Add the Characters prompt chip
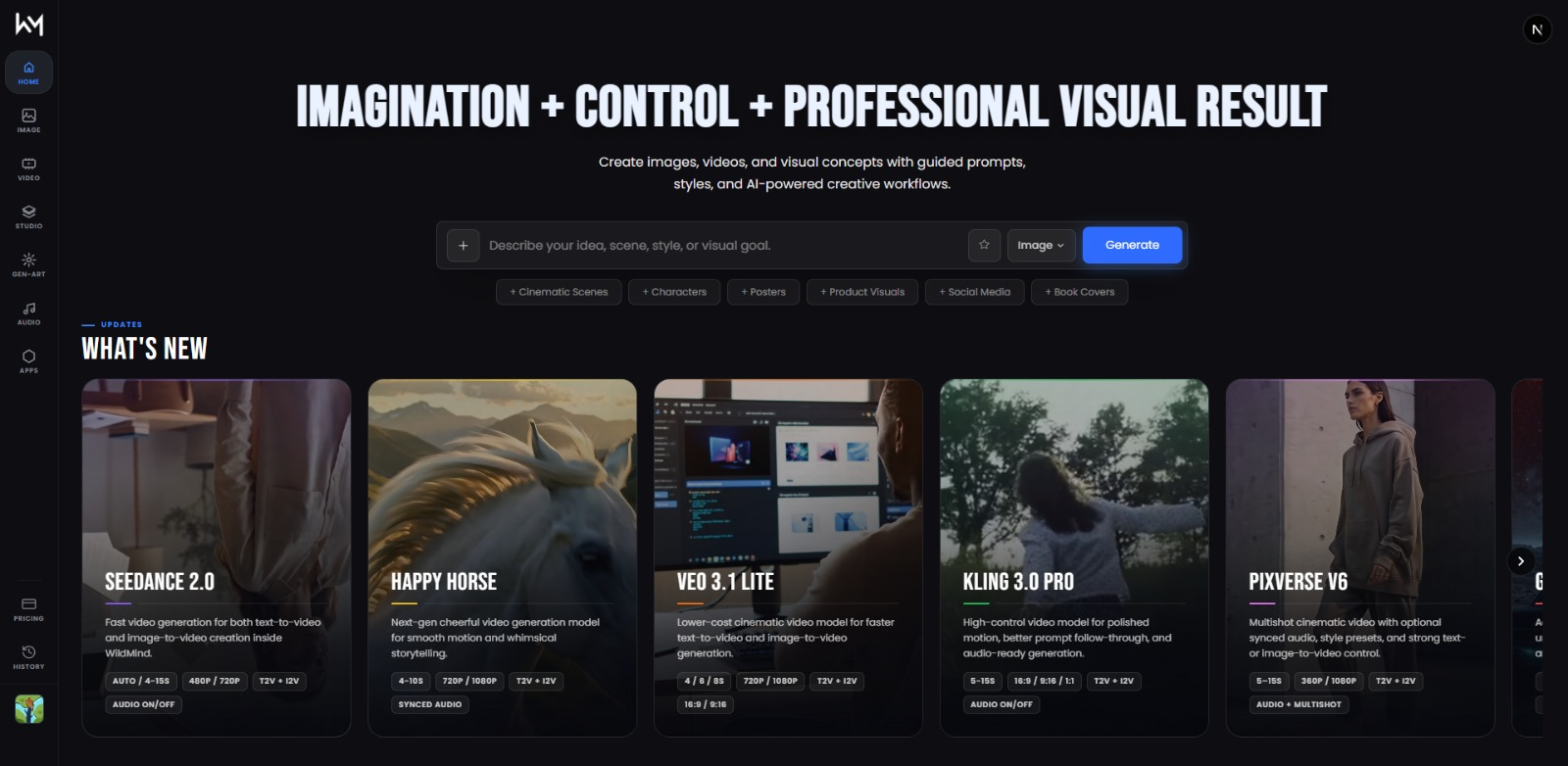This screenshot has width=1568, height=766. point(674,292)
